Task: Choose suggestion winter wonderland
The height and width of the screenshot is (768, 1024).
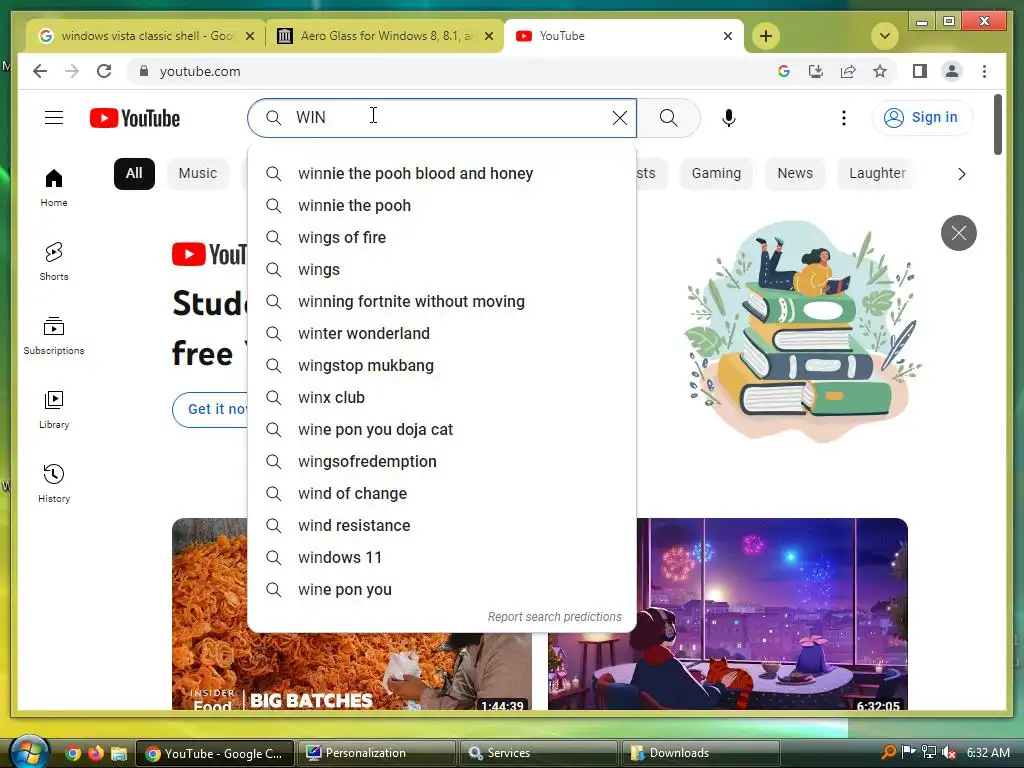Action: coord(442,333)
